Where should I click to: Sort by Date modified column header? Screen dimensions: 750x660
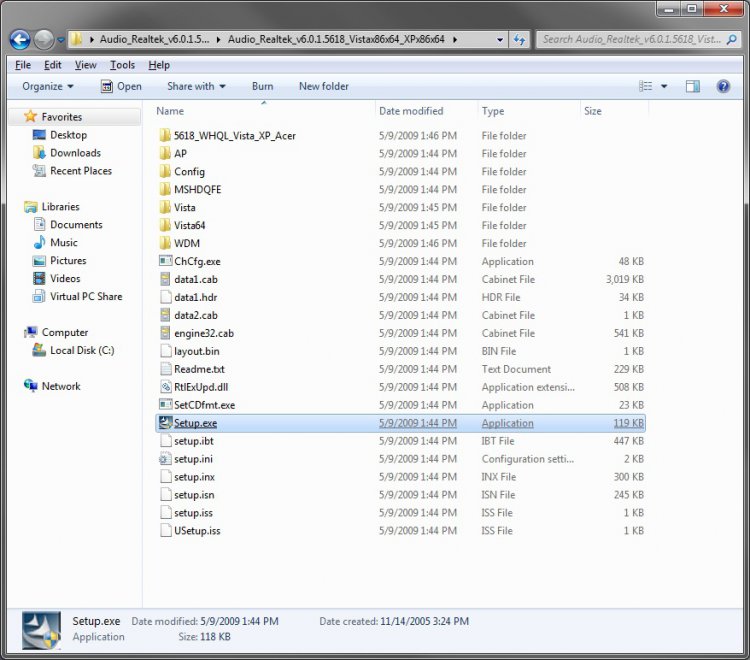(x=411, y=111)
